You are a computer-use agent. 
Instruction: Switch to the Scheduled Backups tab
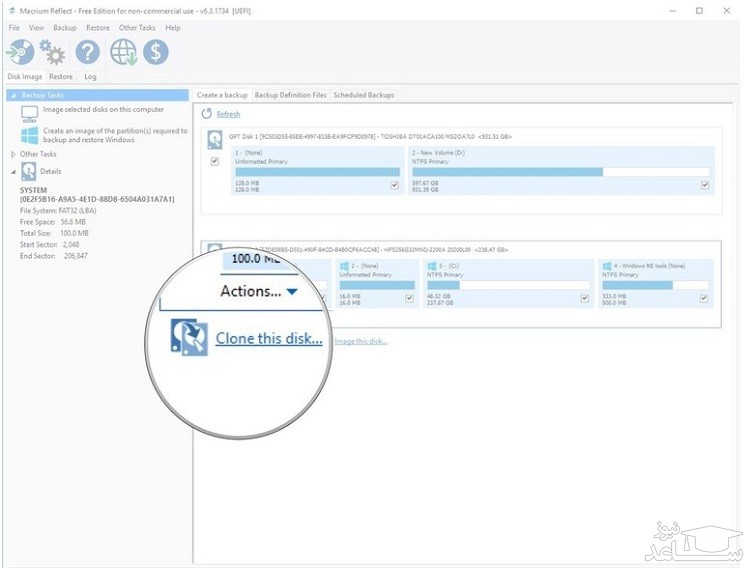pos(364,95)
